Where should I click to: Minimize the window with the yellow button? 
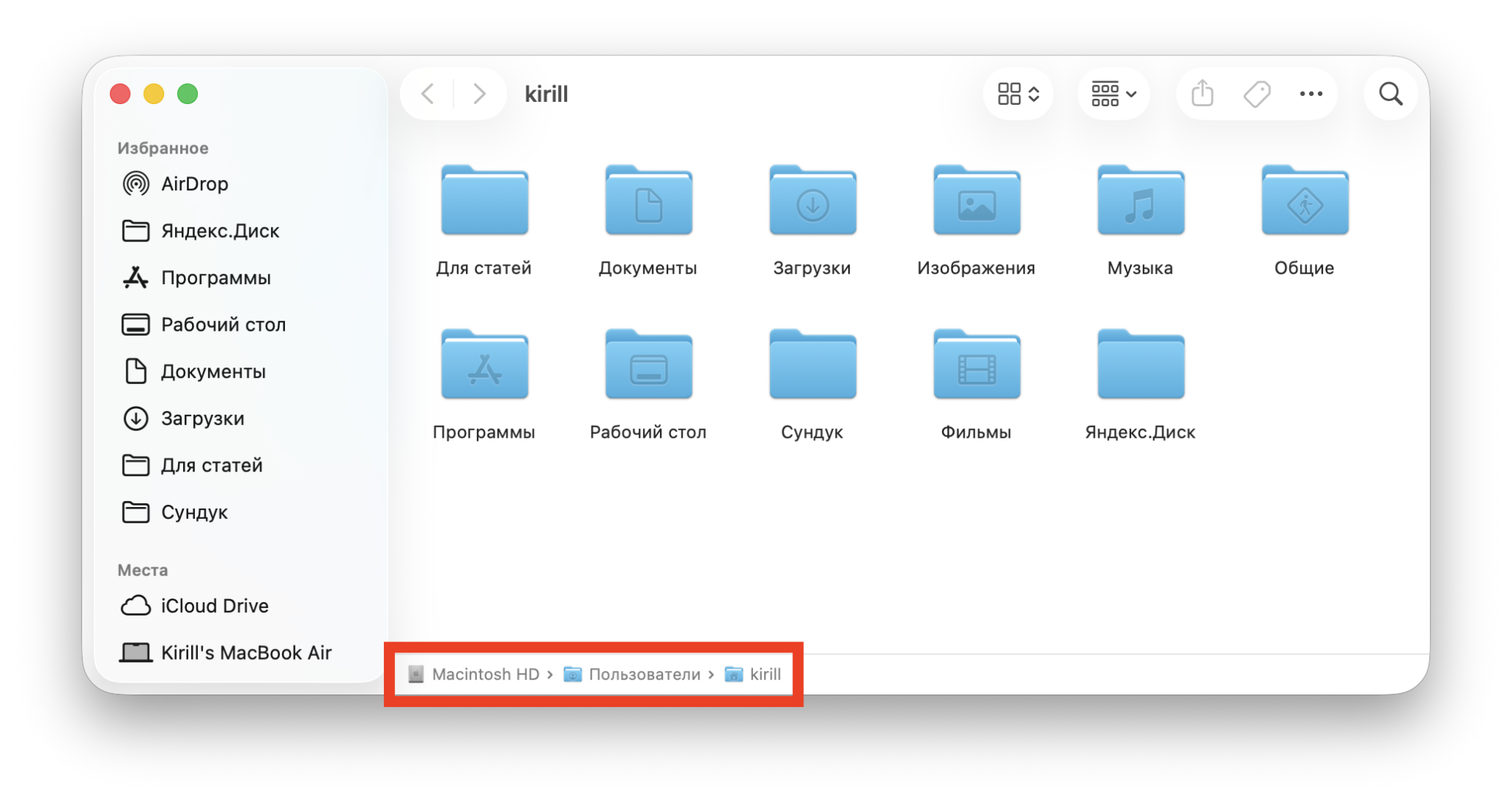pos(154,94)
